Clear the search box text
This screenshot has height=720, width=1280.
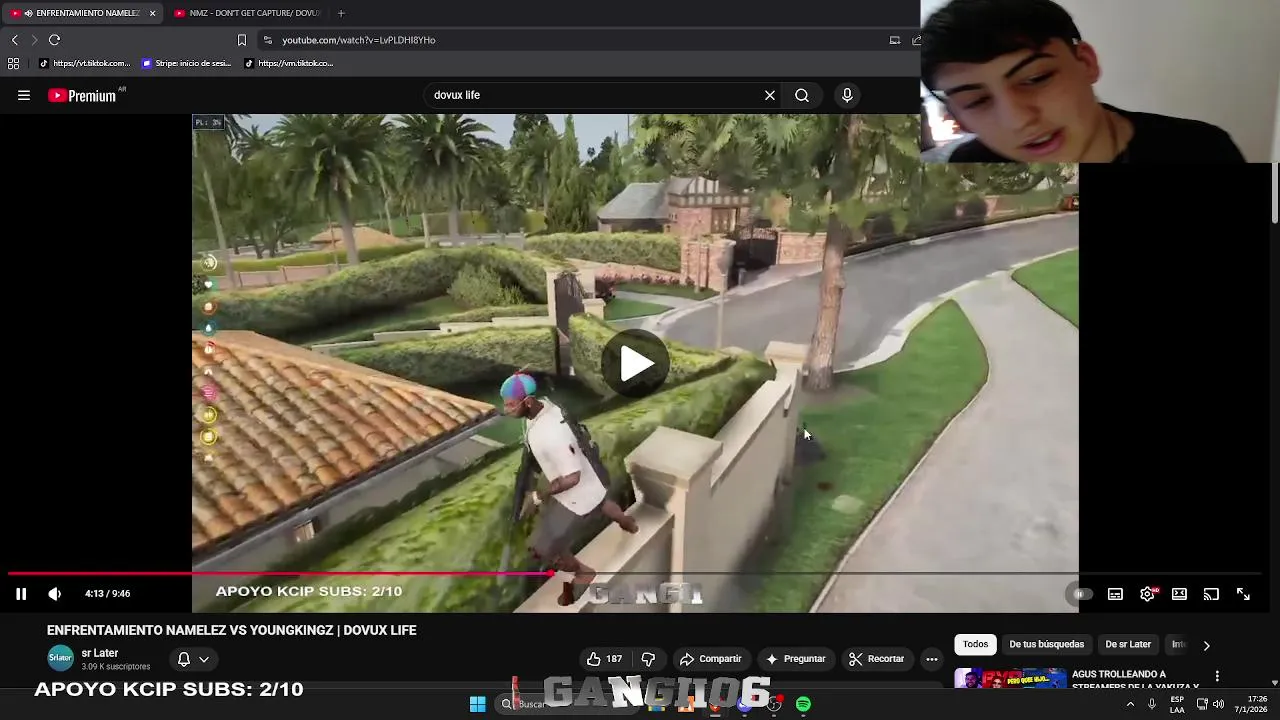pos(770,95)
